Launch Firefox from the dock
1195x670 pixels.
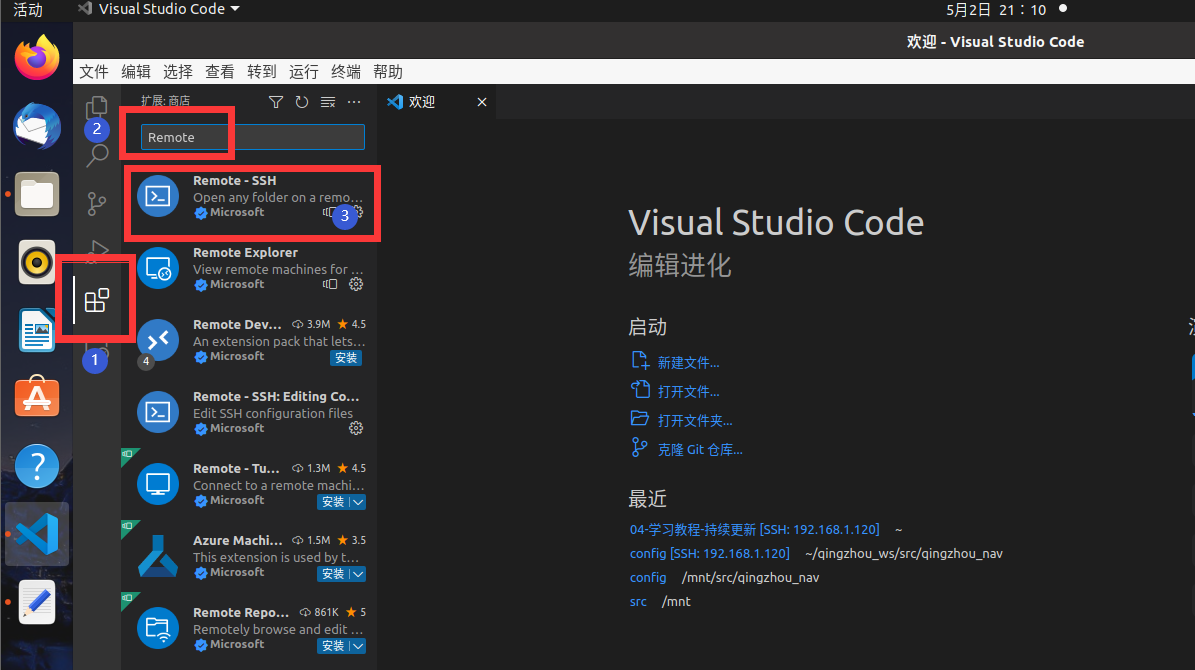pos(37,58)
